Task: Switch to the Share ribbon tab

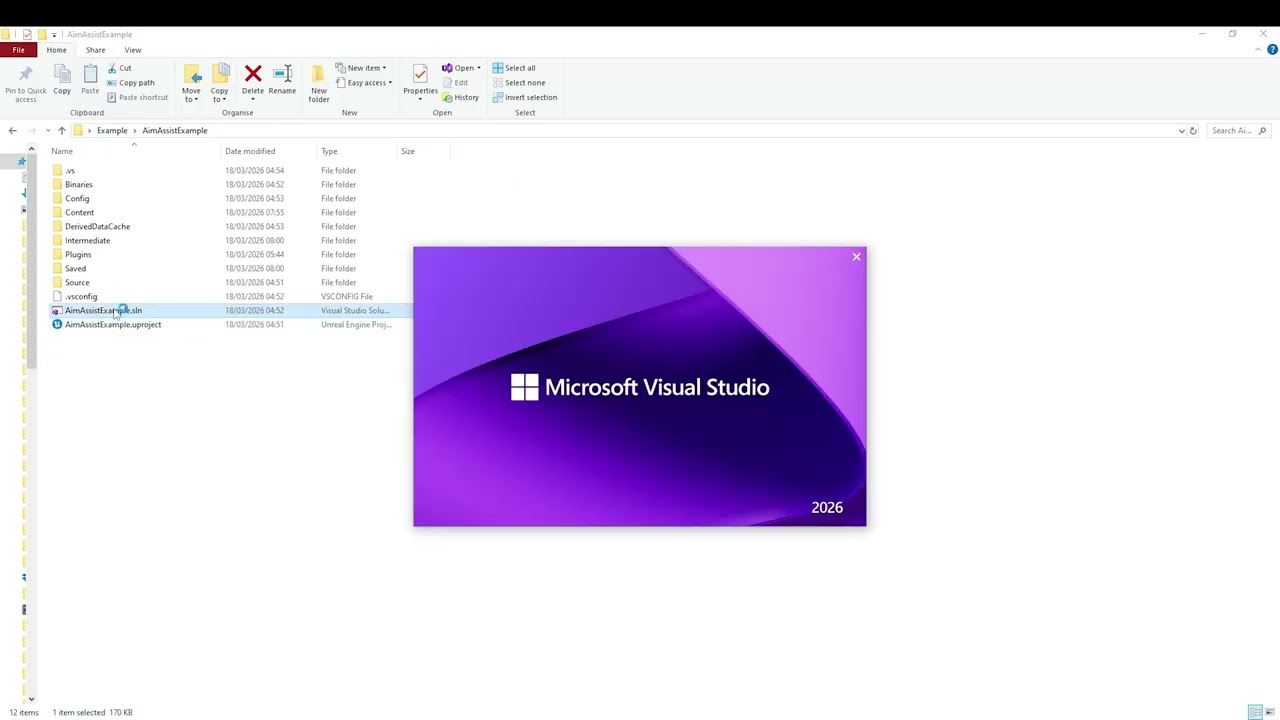Action: pyautogui.click(x=95, y=50)
